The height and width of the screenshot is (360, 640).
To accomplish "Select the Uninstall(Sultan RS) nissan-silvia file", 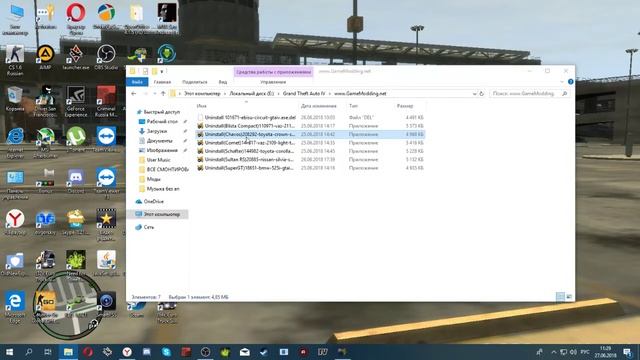I will click(x=310, y=160).
